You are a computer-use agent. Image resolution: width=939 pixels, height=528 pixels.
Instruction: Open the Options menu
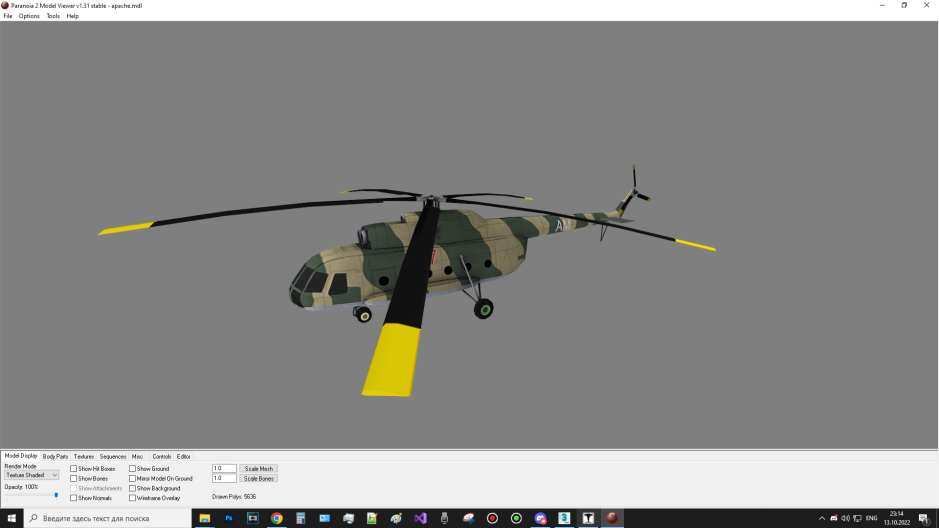(29, 16)
